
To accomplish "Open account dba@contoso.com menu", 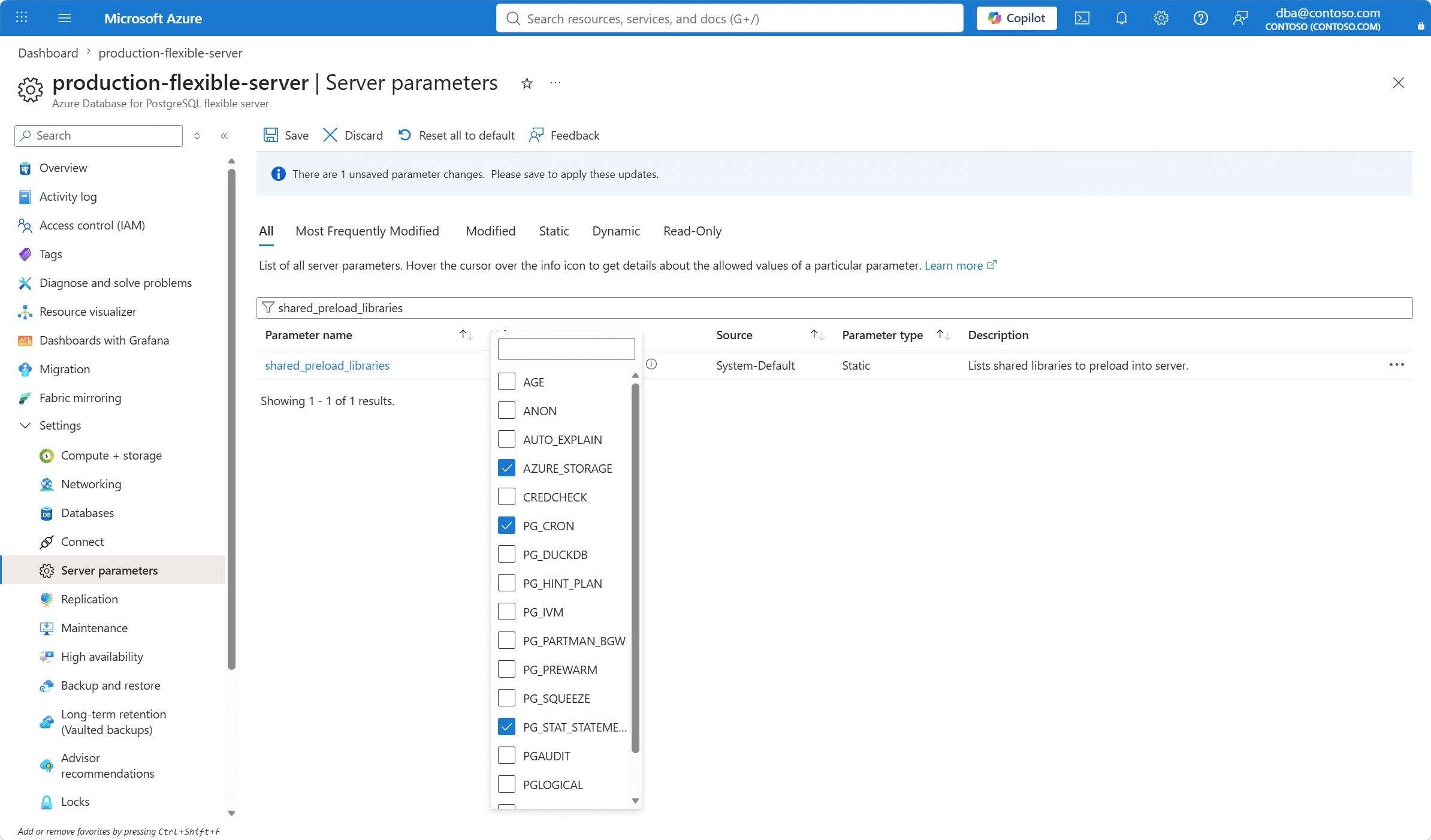I will pos(1323,19).
